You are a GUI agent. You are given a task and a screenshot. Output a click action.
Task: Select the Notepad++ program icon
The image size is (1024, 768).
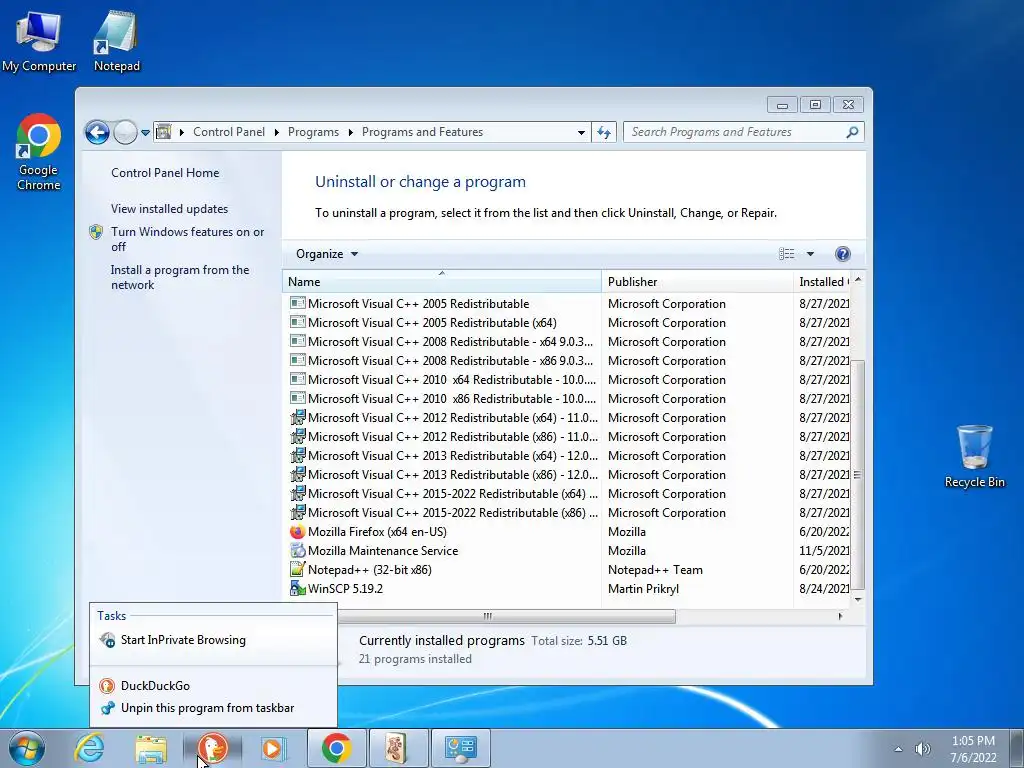click(x=298, y=569)
